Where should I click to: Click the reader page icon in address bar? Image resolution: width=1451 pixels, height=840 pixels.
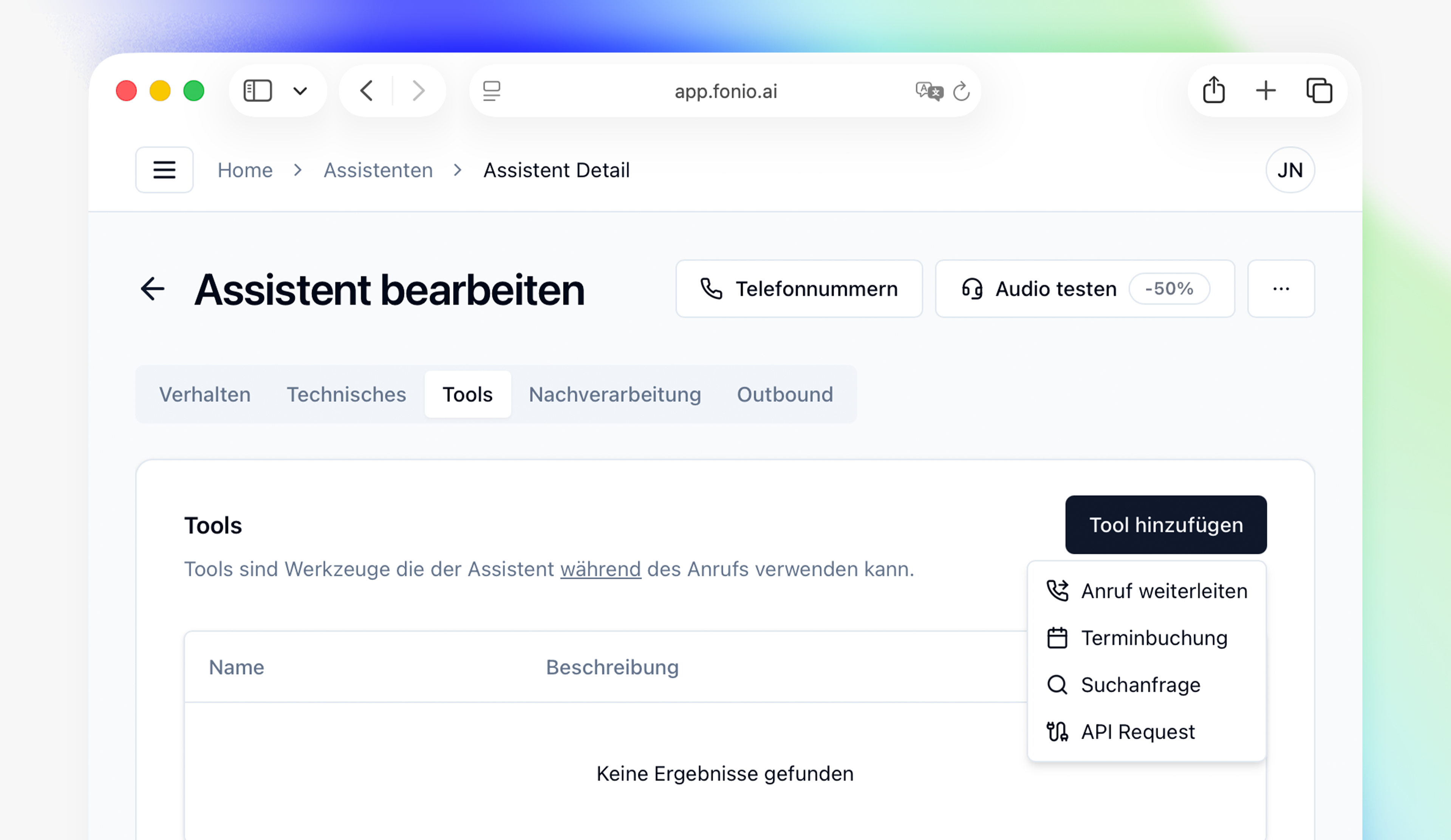(491, 91)
